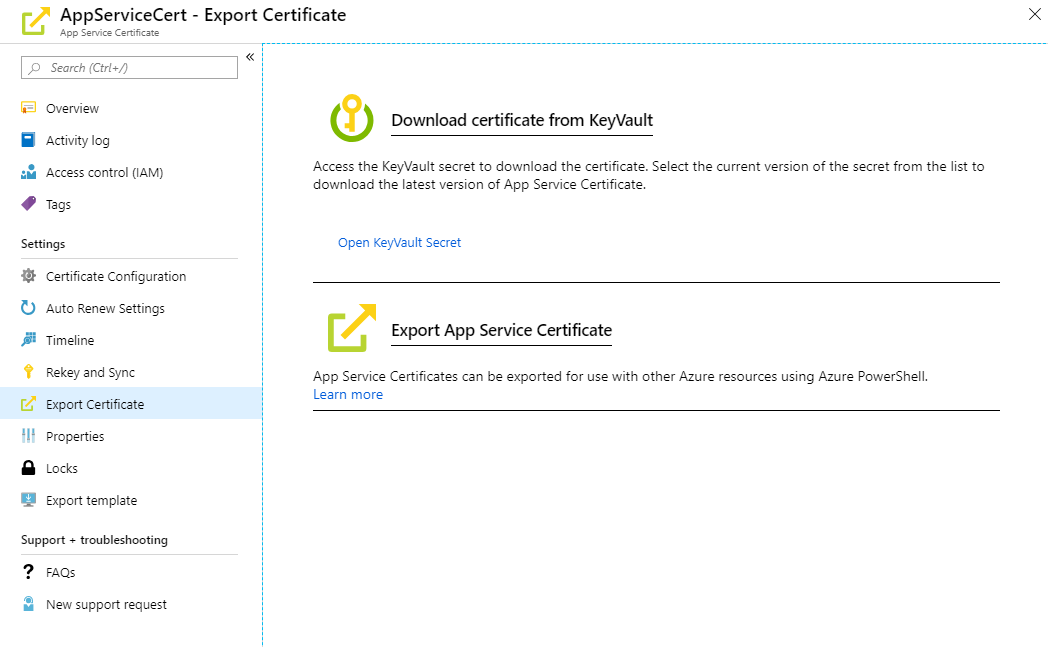Click the Locks padlock icon
The width and height of the screenshot is (1048, 647).
[28, 468]
